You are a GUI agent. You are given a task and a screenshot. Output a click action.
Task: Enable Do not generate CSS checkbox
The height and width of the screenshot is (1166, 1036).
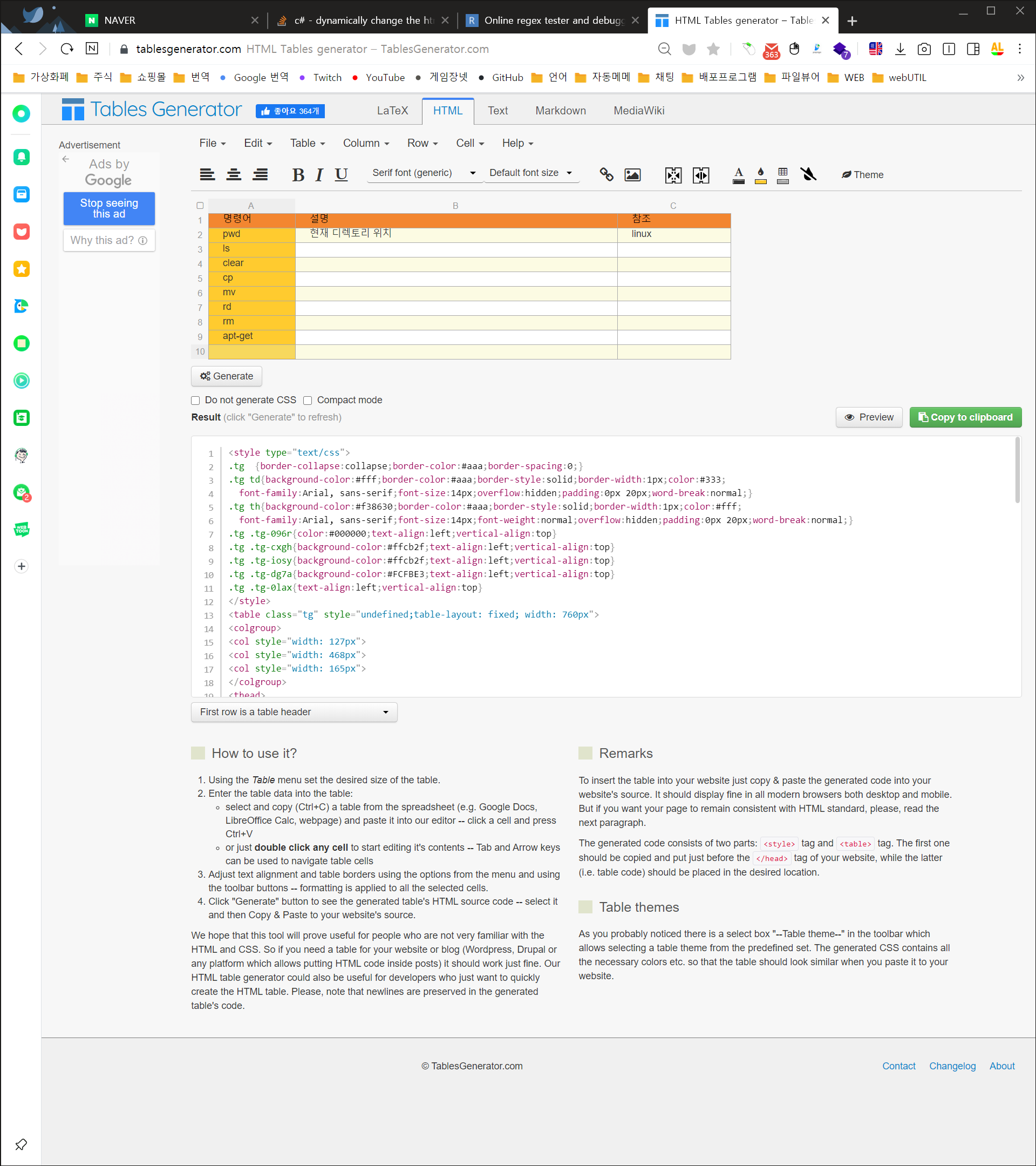tap(195, 401)
